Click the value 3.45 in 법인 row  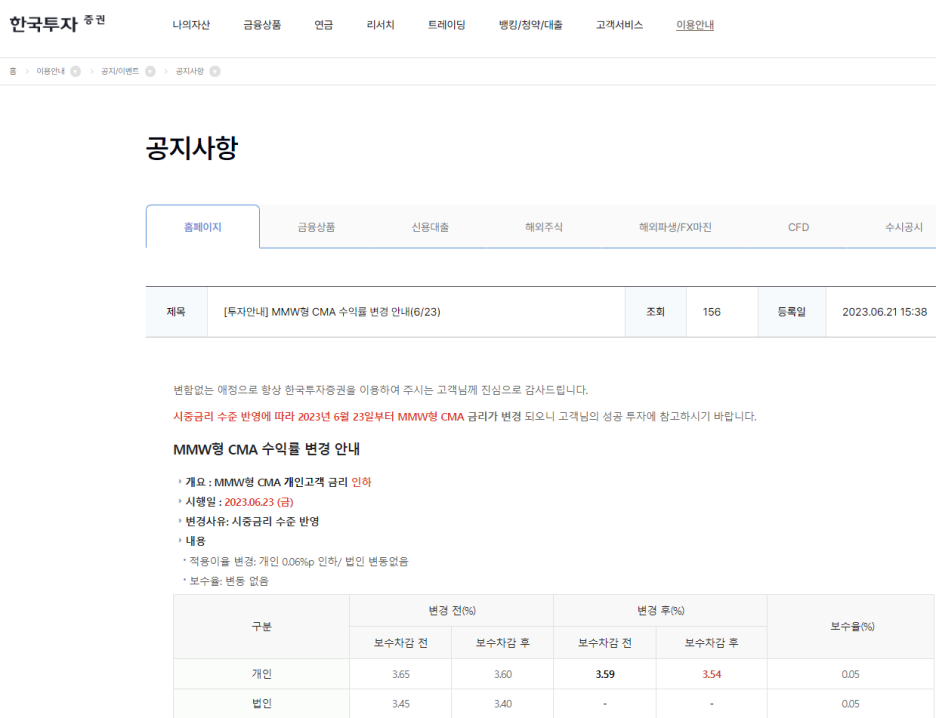pos(401,704)
